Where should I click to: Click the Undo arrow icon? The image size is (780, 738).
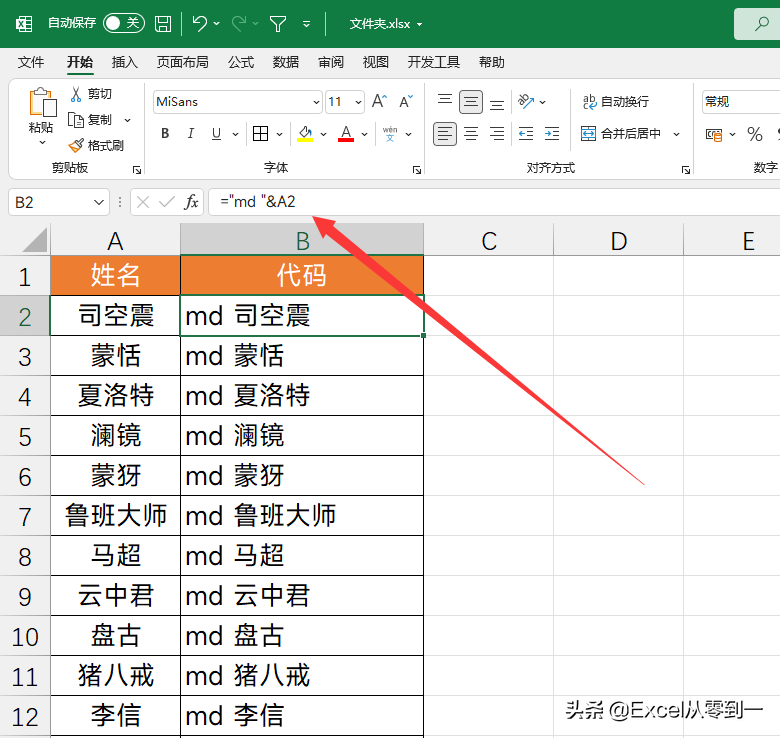199,23
